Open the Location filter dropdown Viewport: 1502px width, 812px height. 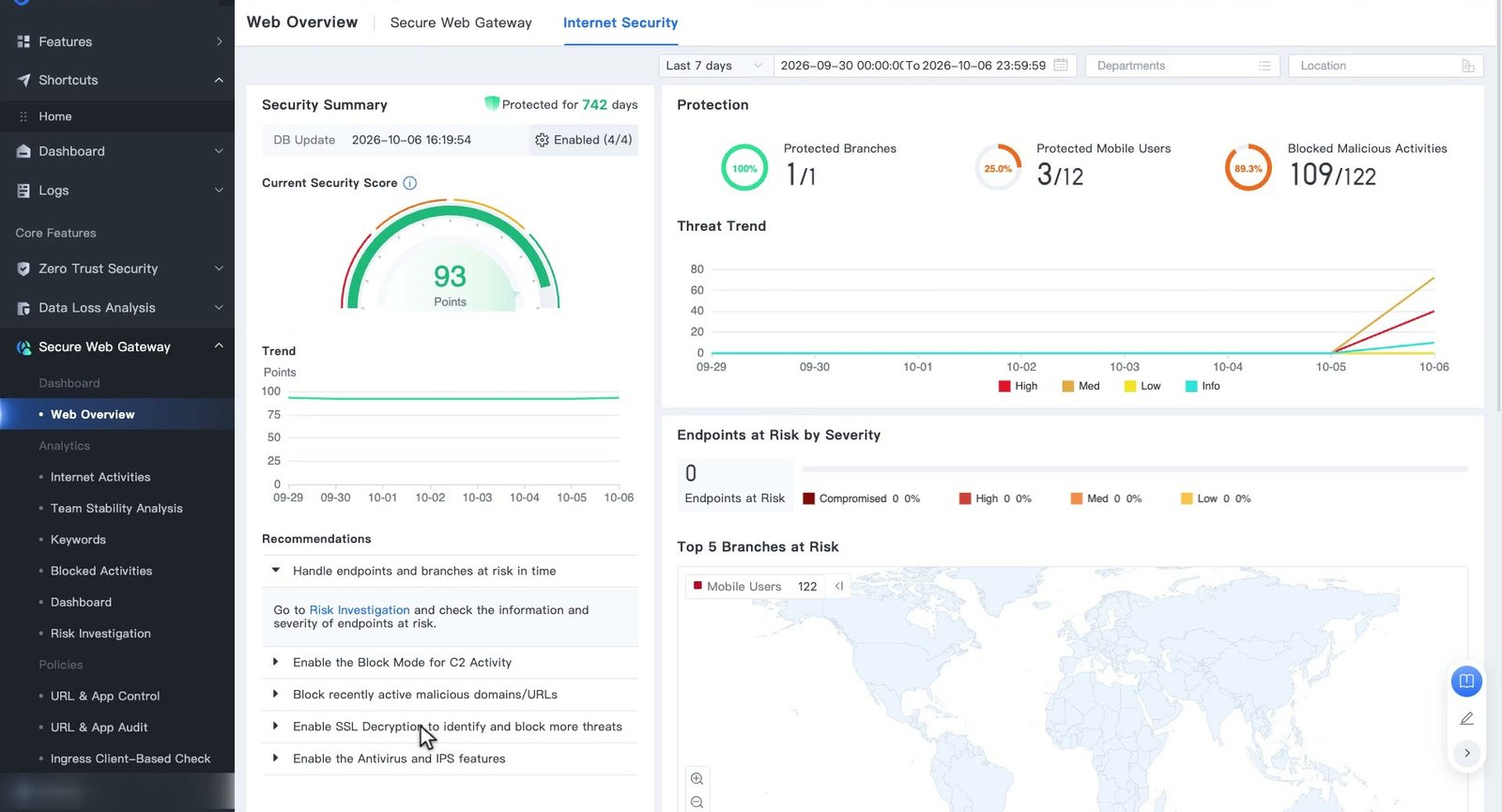[x=1386, y=66]
